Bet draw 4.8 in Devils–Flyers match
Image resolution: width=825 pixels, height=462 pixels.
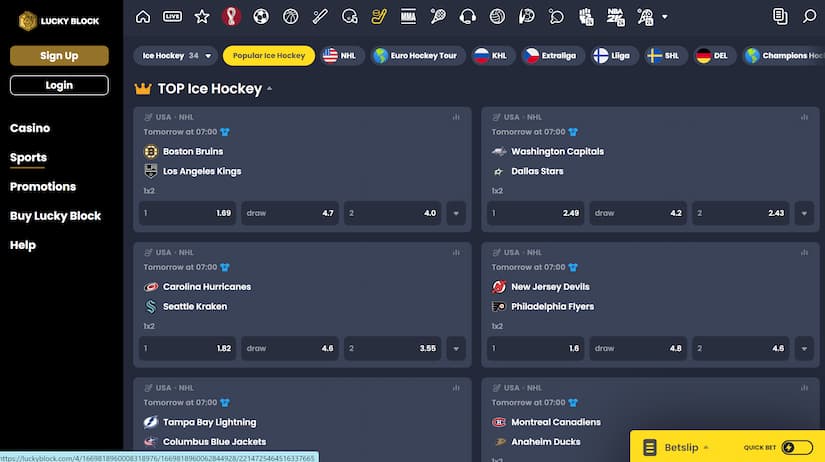[638, 348]
